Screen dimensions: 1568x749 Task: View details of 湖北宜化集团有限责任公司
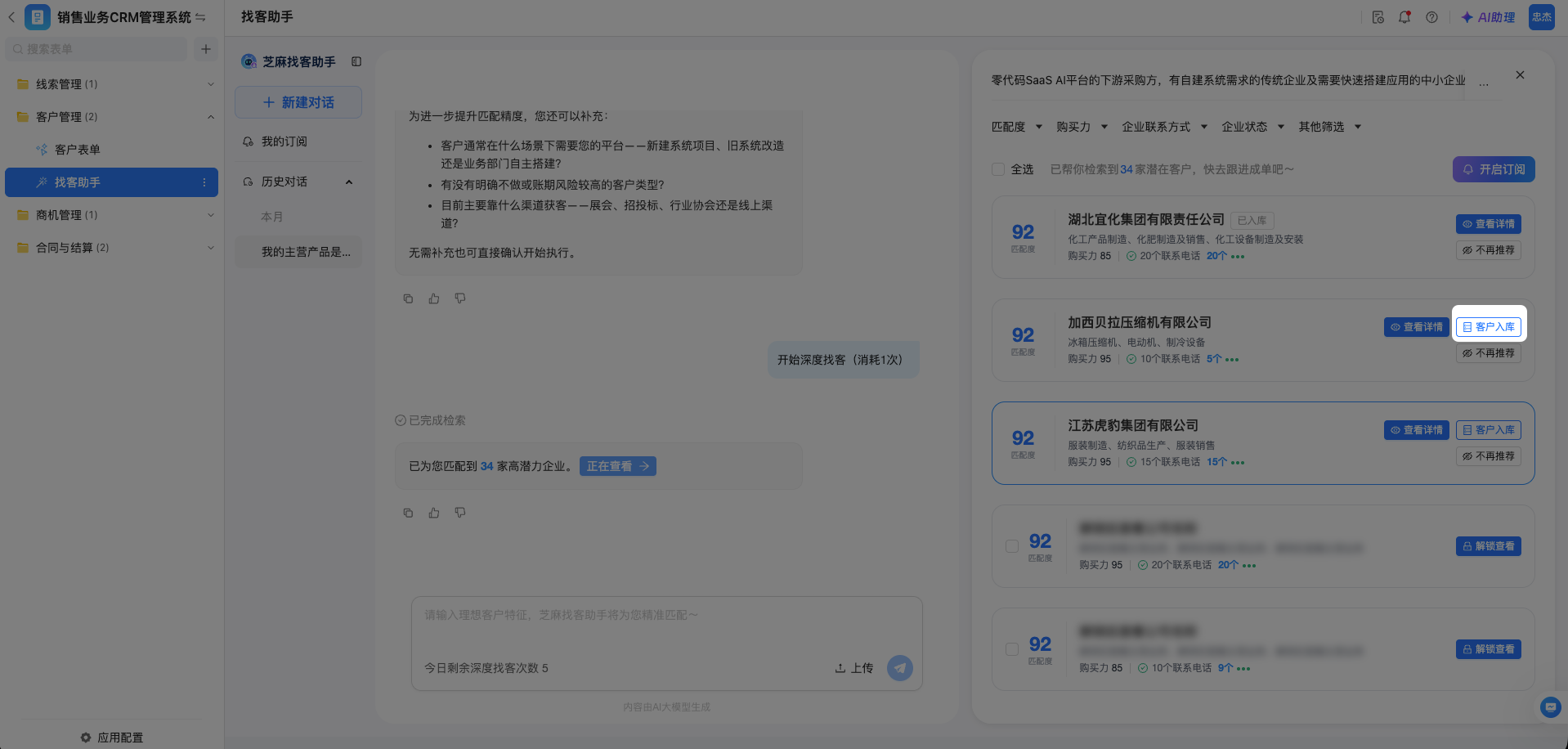(1488, 224)
